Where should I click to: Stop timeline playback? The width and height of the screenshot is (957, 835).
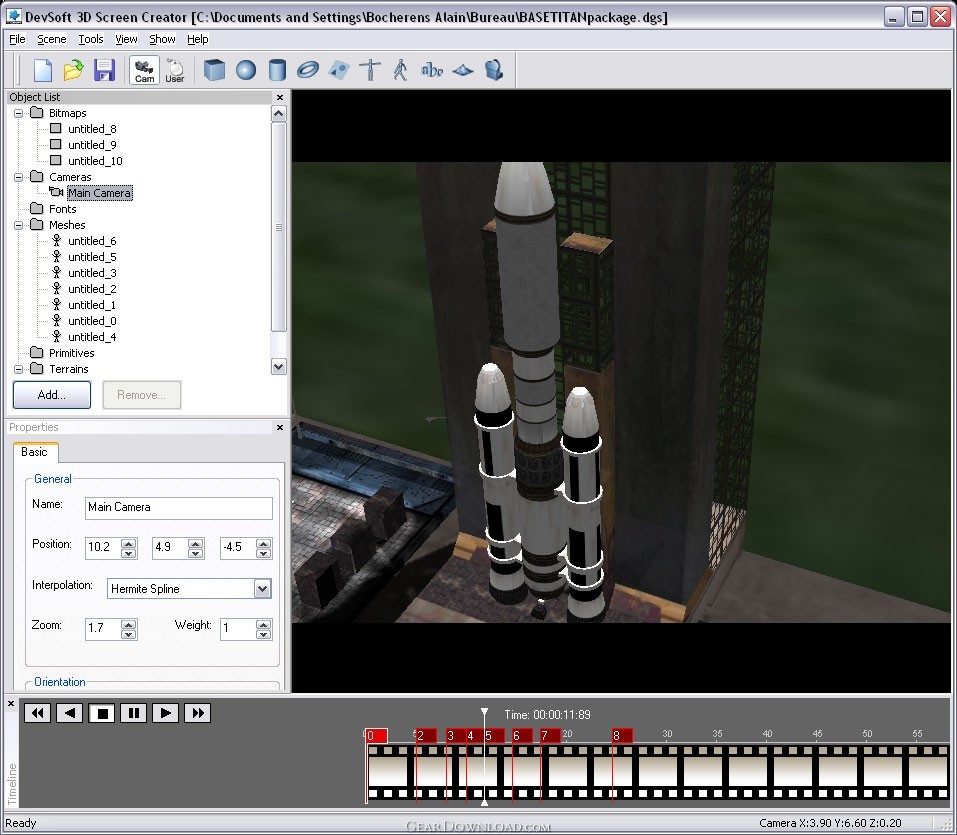102,713
